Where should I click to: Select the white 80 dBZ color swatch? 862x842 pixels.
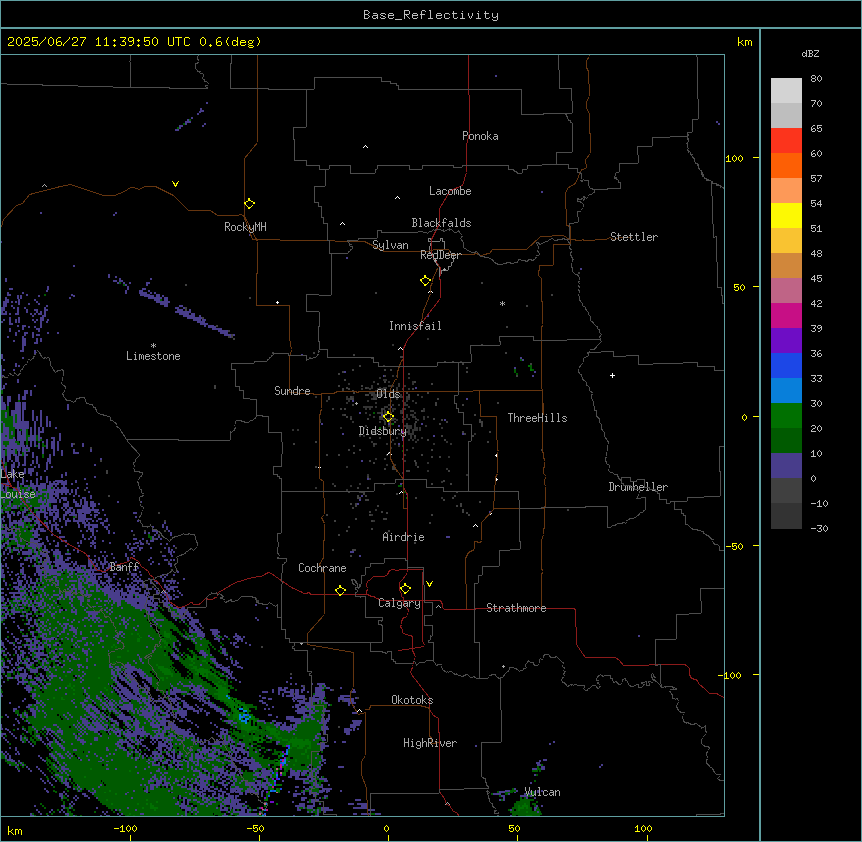[x=786, y=91]
